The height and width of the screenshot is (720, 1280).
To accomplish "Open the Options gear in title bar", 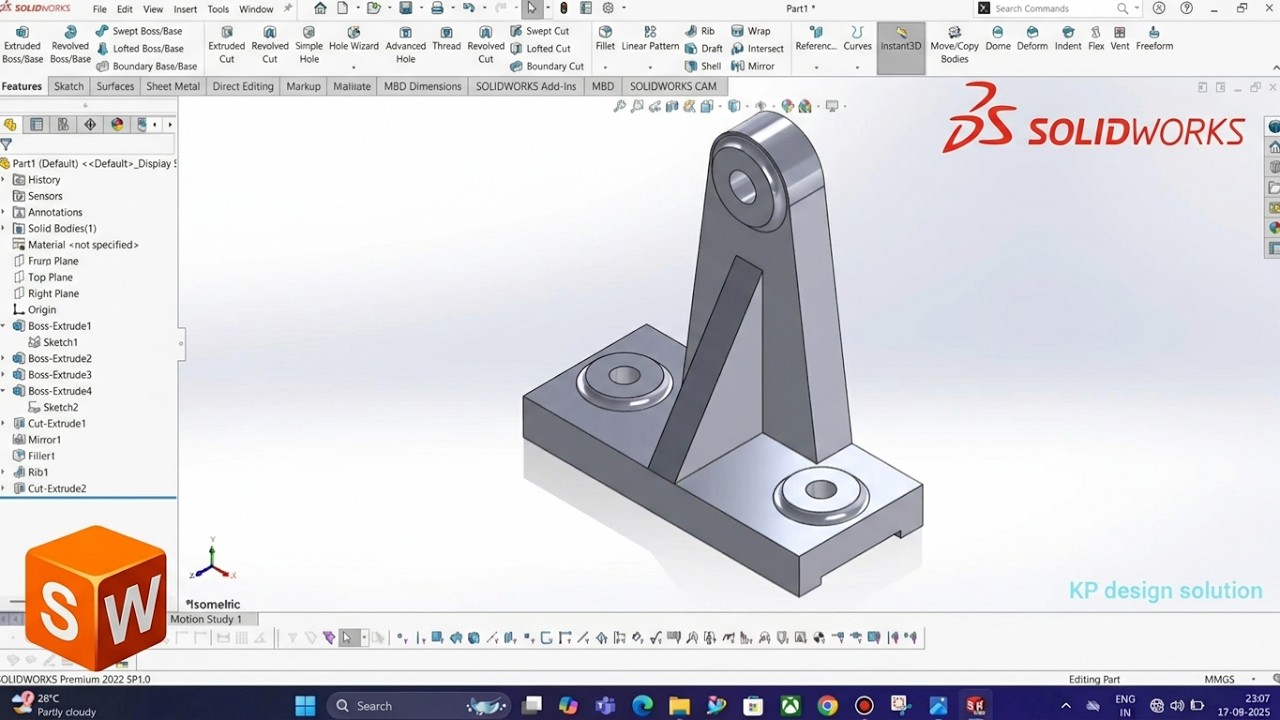I will (608, 8).
